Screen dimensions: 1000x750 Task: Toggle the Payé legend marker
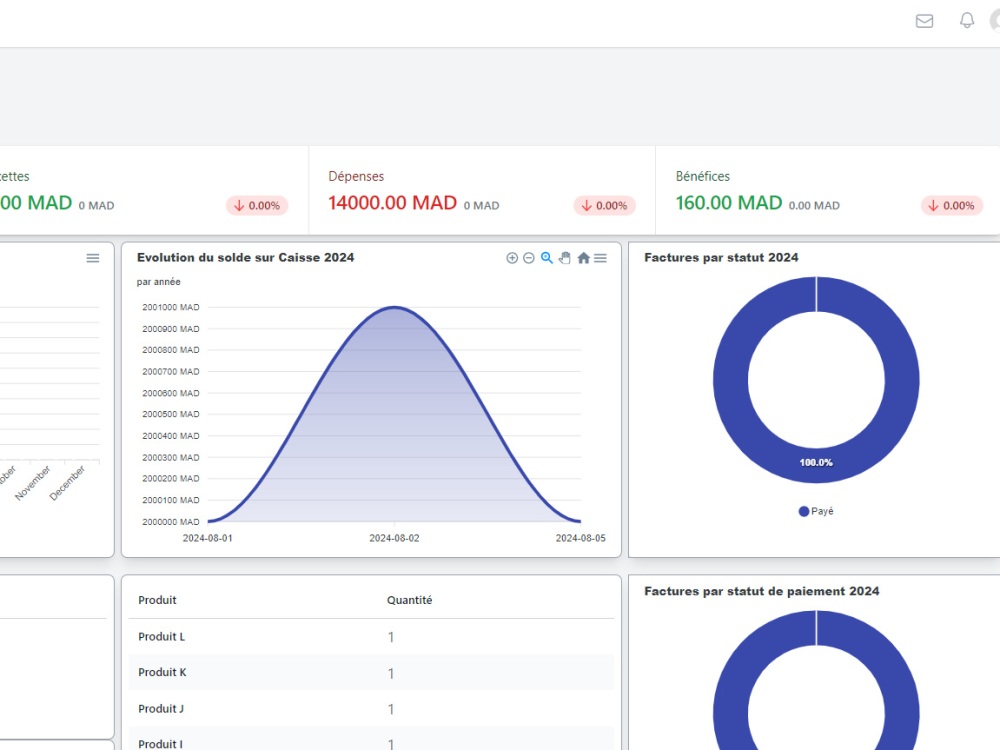click(x=804, y=511)
